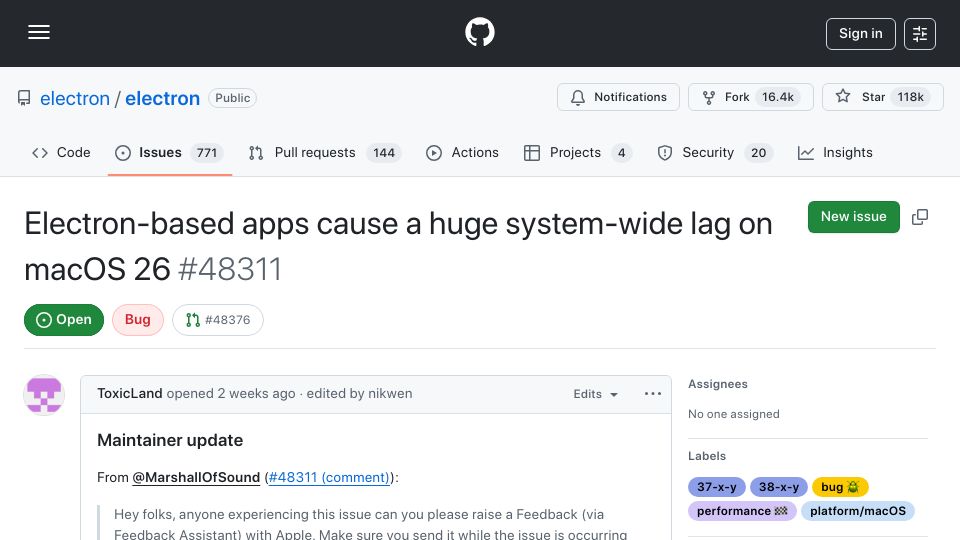The image size is (960, 540).
Task: Open the comment three-dot options menu
Action: point(653,394)
